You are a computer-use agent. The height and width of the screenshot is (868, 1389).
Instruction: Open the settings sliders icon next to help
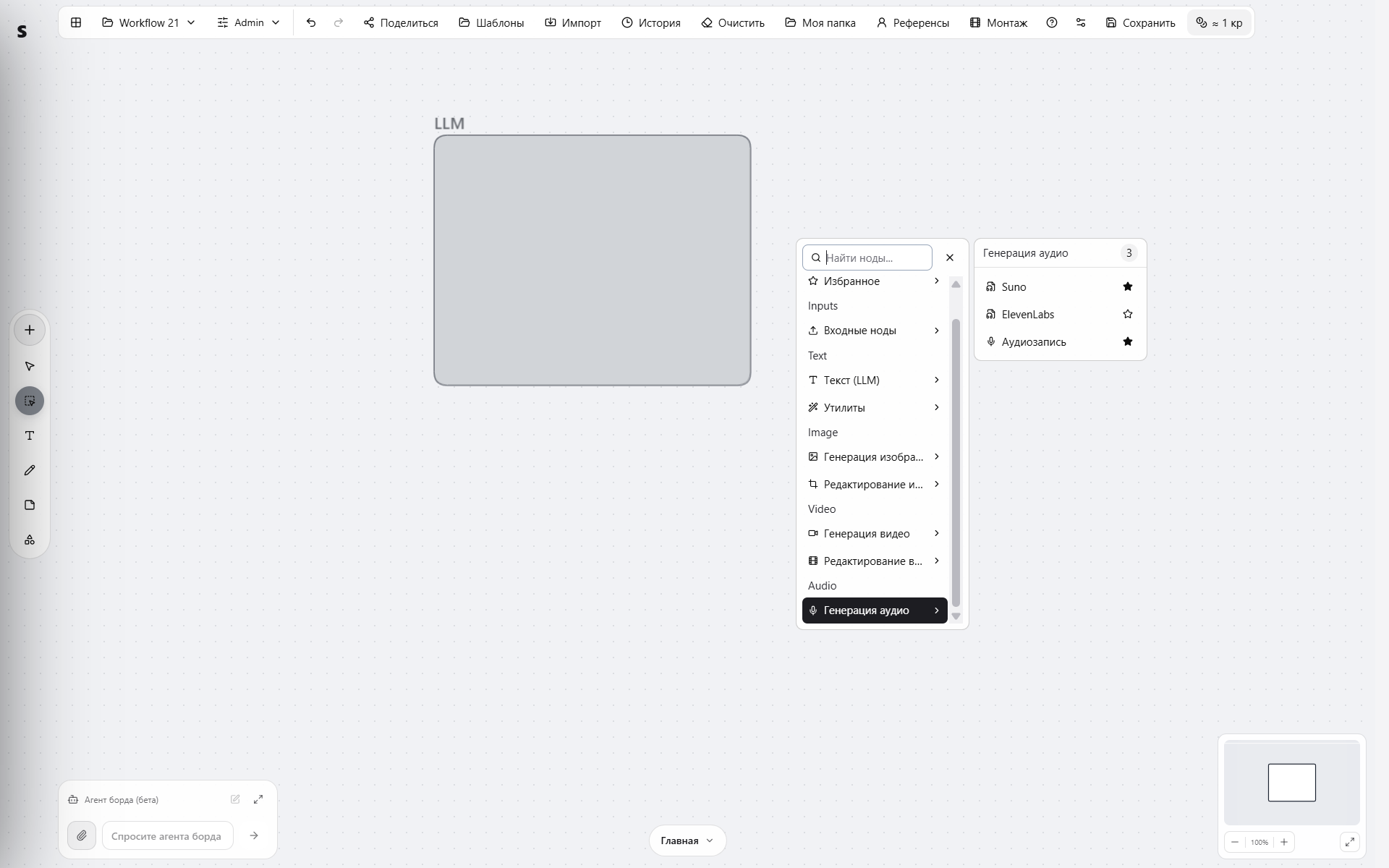click(1081, 22)
